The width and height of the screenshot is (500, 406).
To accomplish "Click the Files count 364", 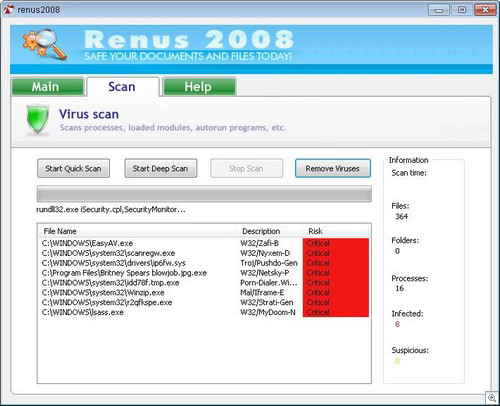I will pyautogui.click(x=401, y=216).
